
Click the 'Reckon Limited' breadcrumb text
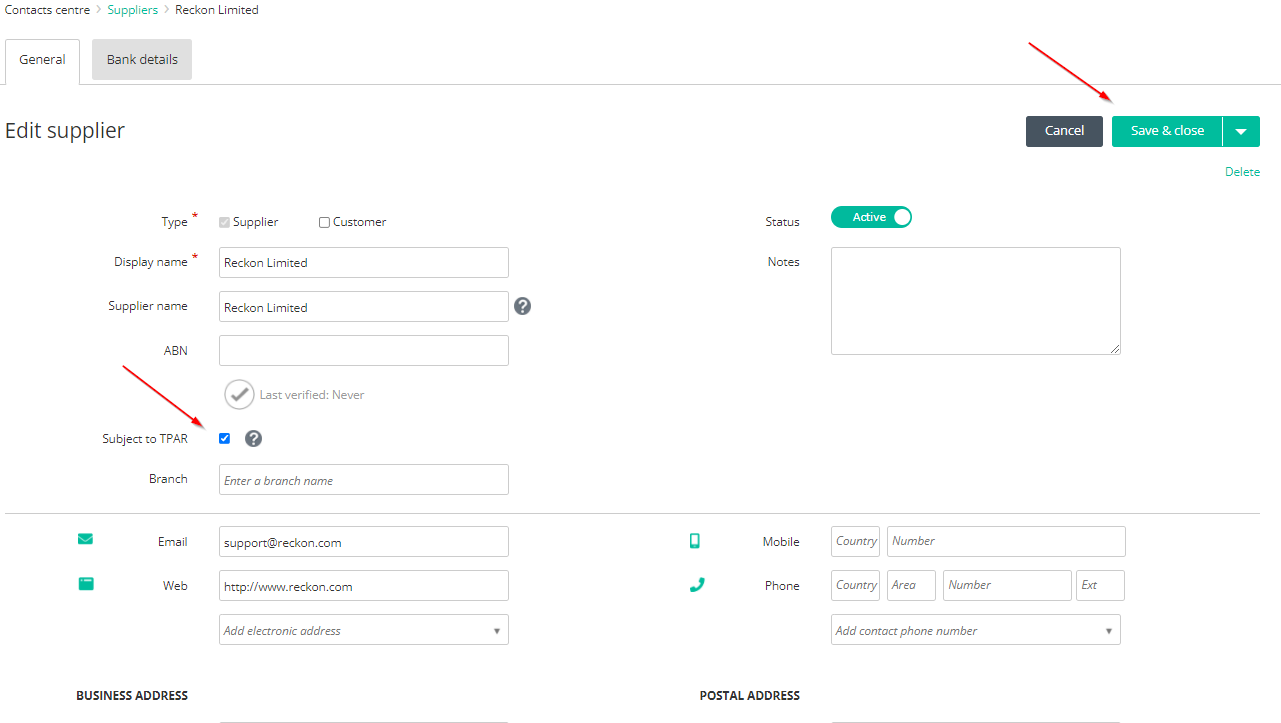217,10
